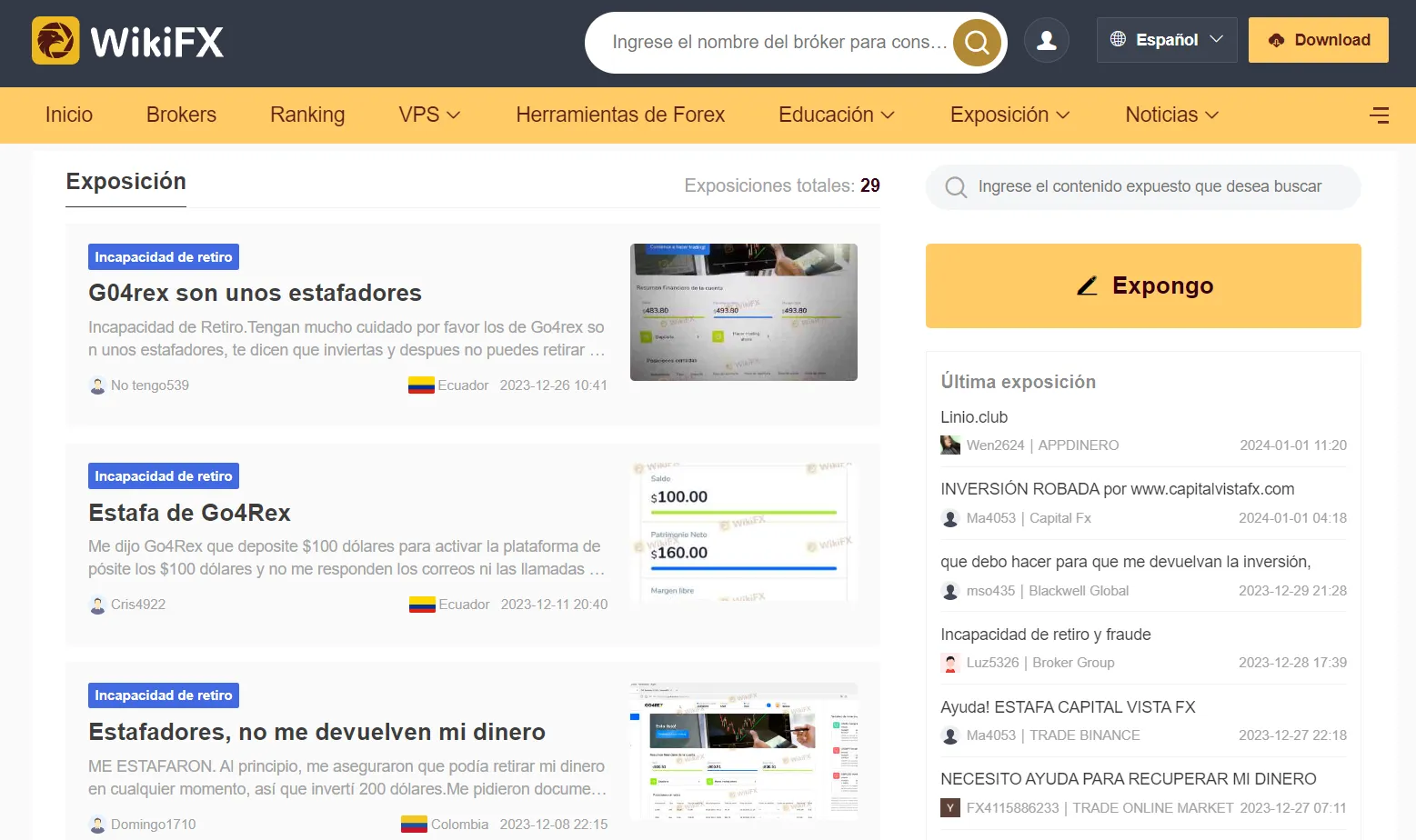Expand the VPS menu
Screen dimensions: 1416x840
point(429,115)
